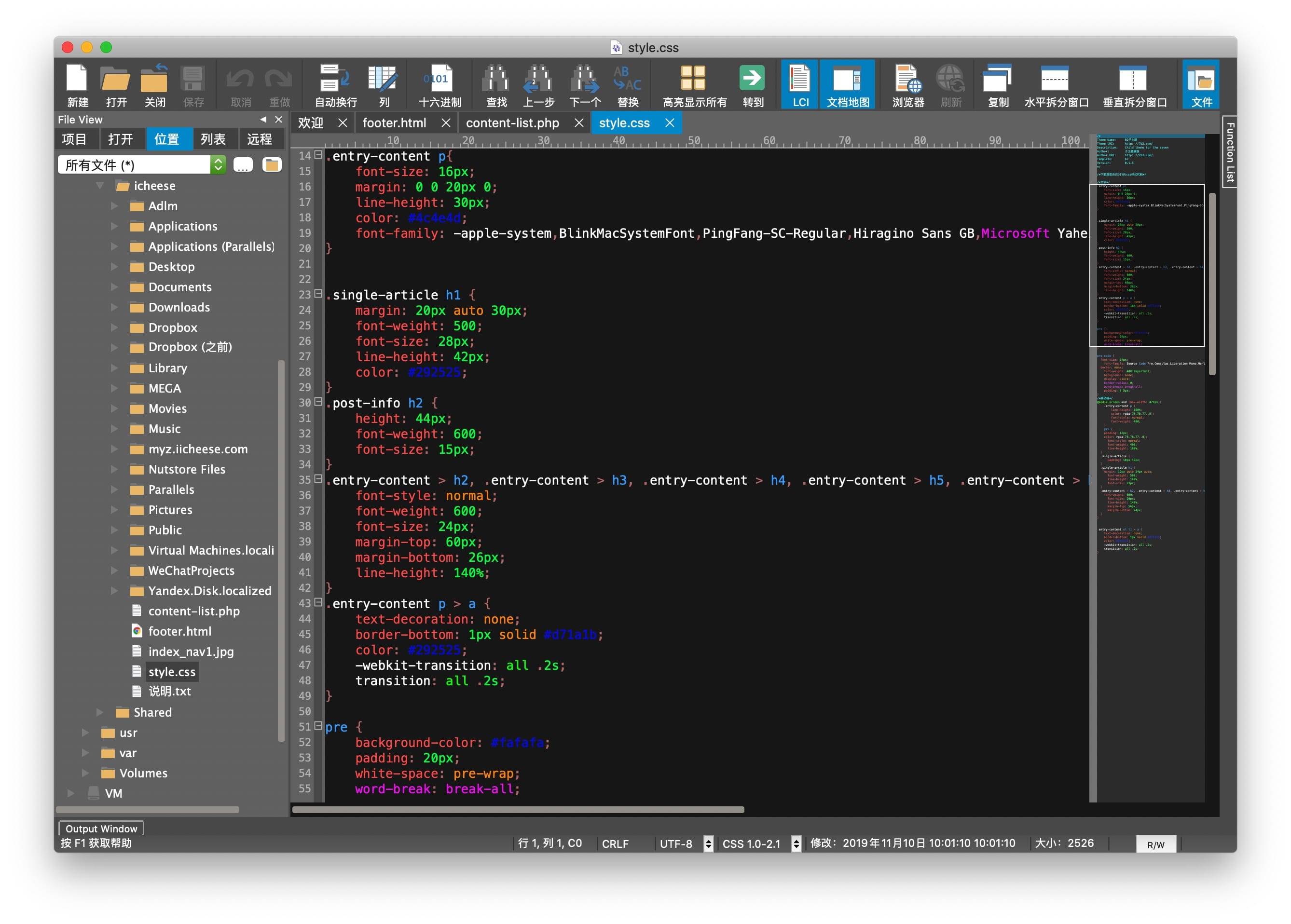Click the editor horizontal scrollbar
The width and height of the screenshot is (1291, 924).
(x=518, y=810)
